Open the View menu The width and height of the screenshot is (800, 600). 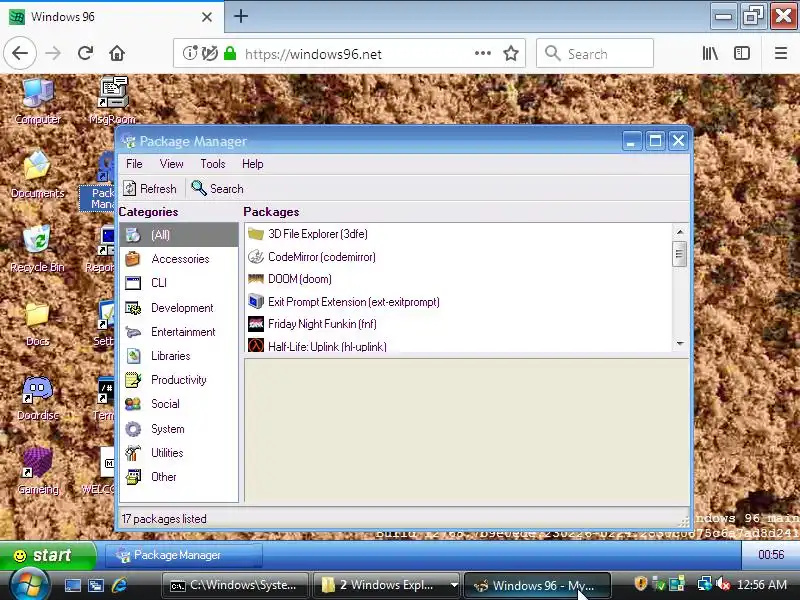pos(171,164)
